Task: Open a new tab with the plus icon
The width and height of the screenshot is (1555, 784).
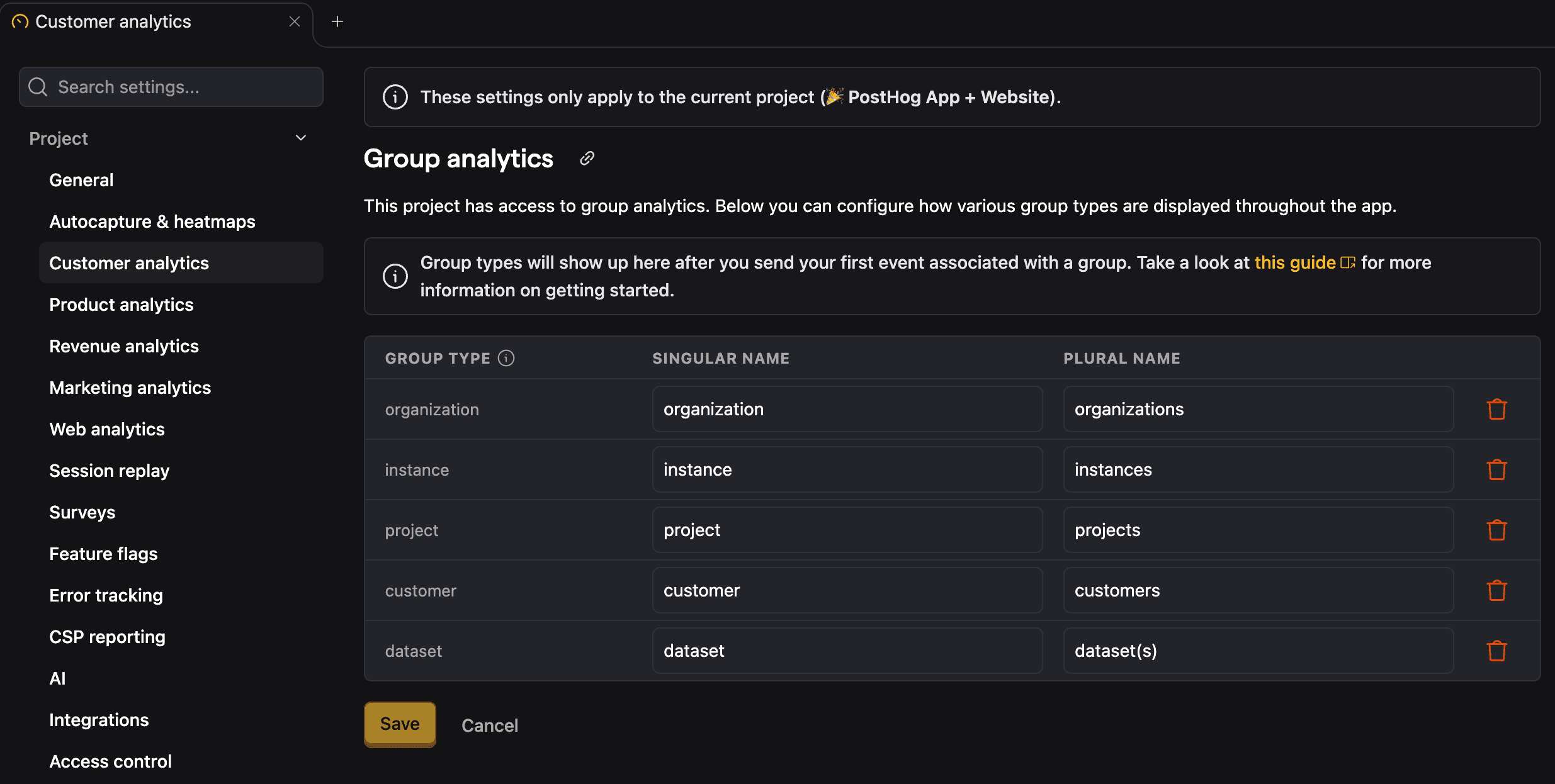Action: tap(337, 21)
